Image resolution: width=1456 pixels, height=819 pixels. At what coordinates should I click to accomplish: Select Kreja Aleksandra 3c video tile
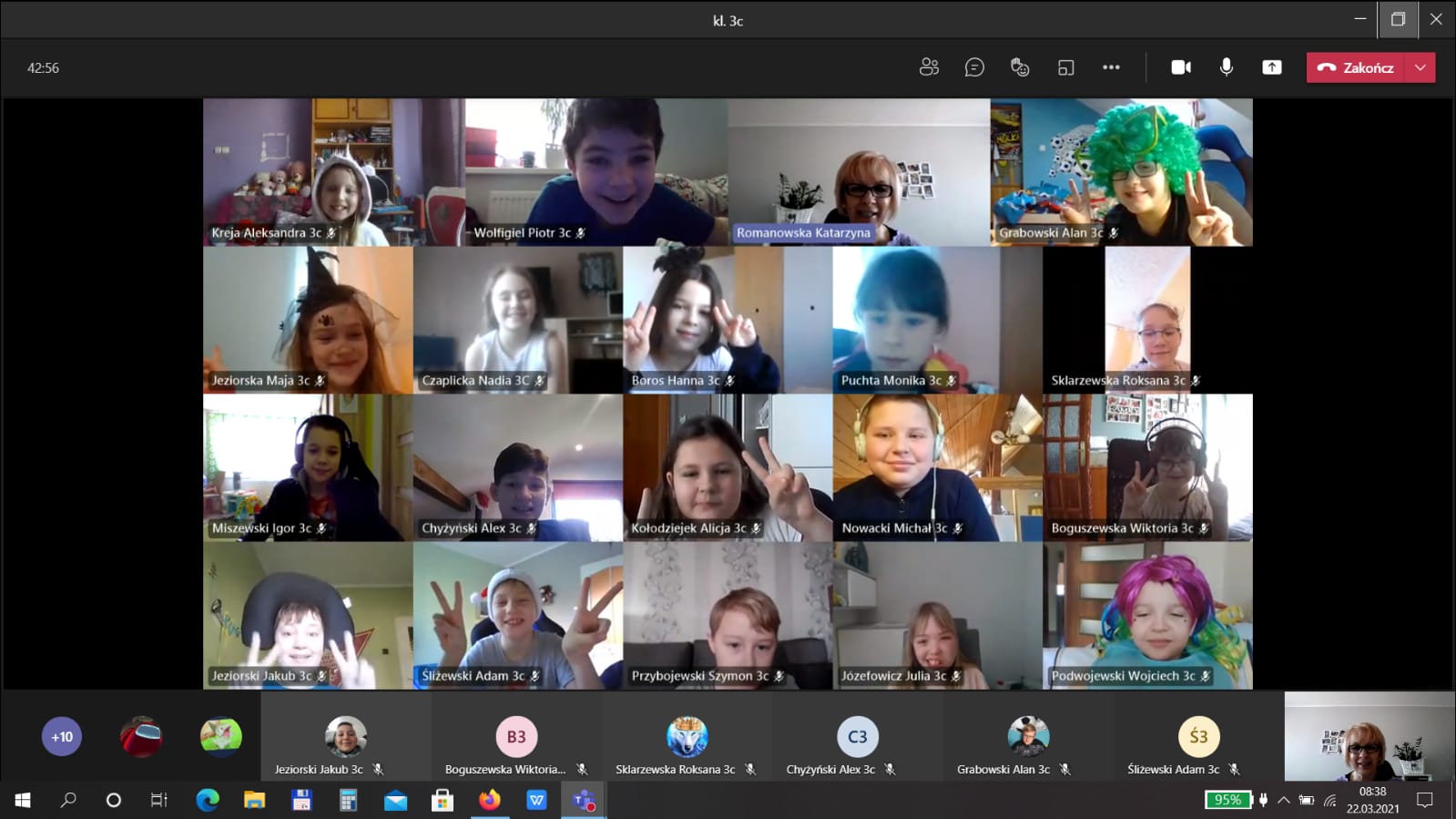334,172
